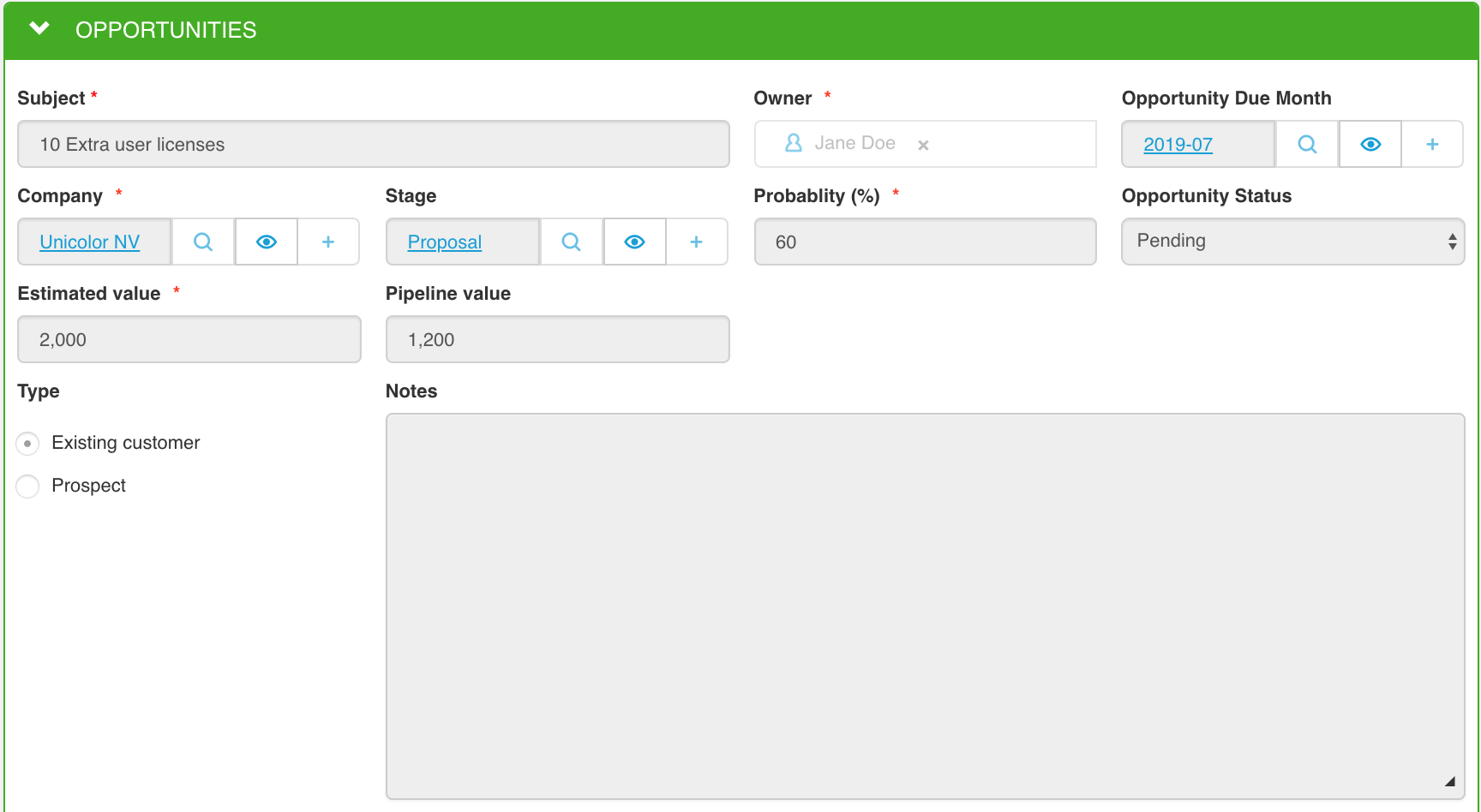The image size is (1481, 812).
Task: Open the 2019-07 due month link
Action: coord(1178,145)
